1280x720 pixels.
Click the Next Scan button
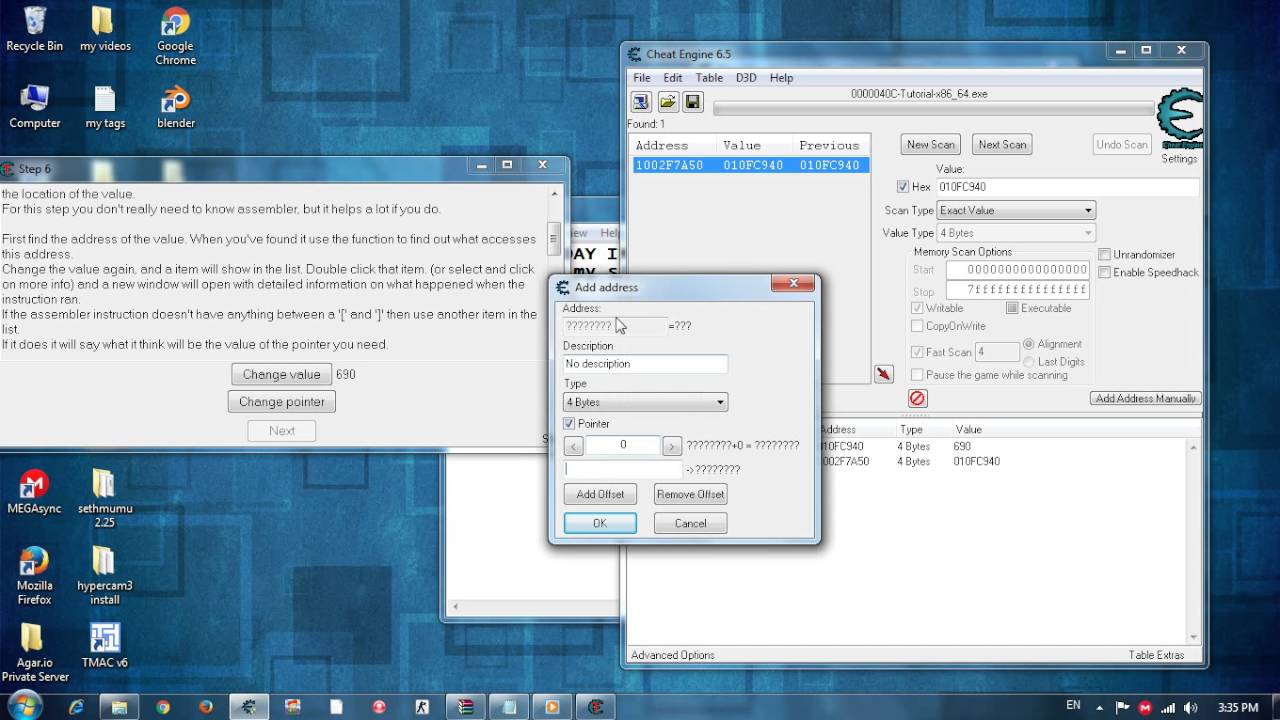(1002, 144)
